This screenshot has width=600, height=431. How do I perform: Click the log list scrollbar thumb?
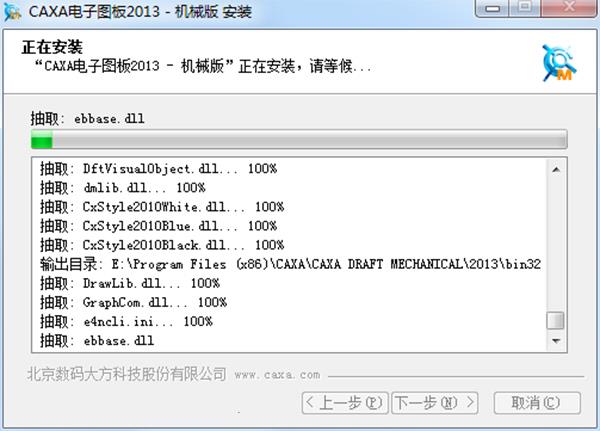click(555, 321)
